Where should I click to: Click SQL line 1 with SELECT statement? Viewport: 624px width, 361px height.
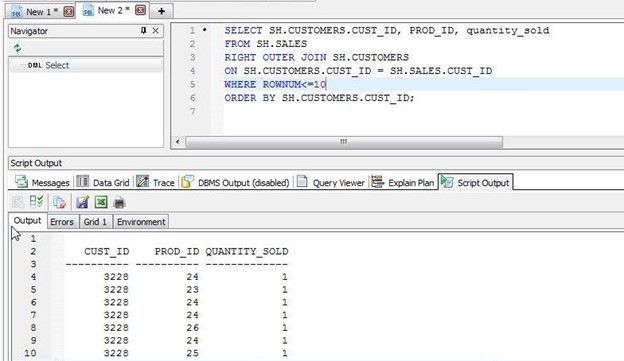tap(386, 31)
